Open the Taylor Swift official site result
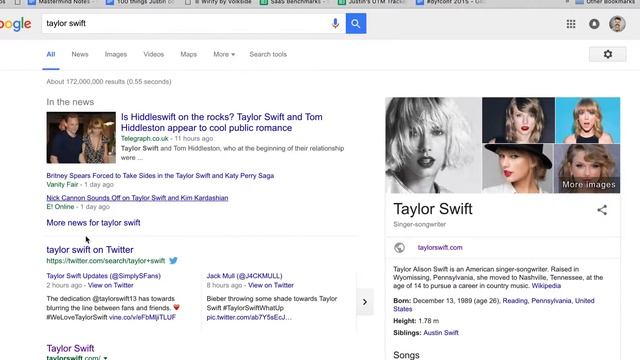This screenshot has height=360, width=640. pyautogui.click(x=70, y=348)
